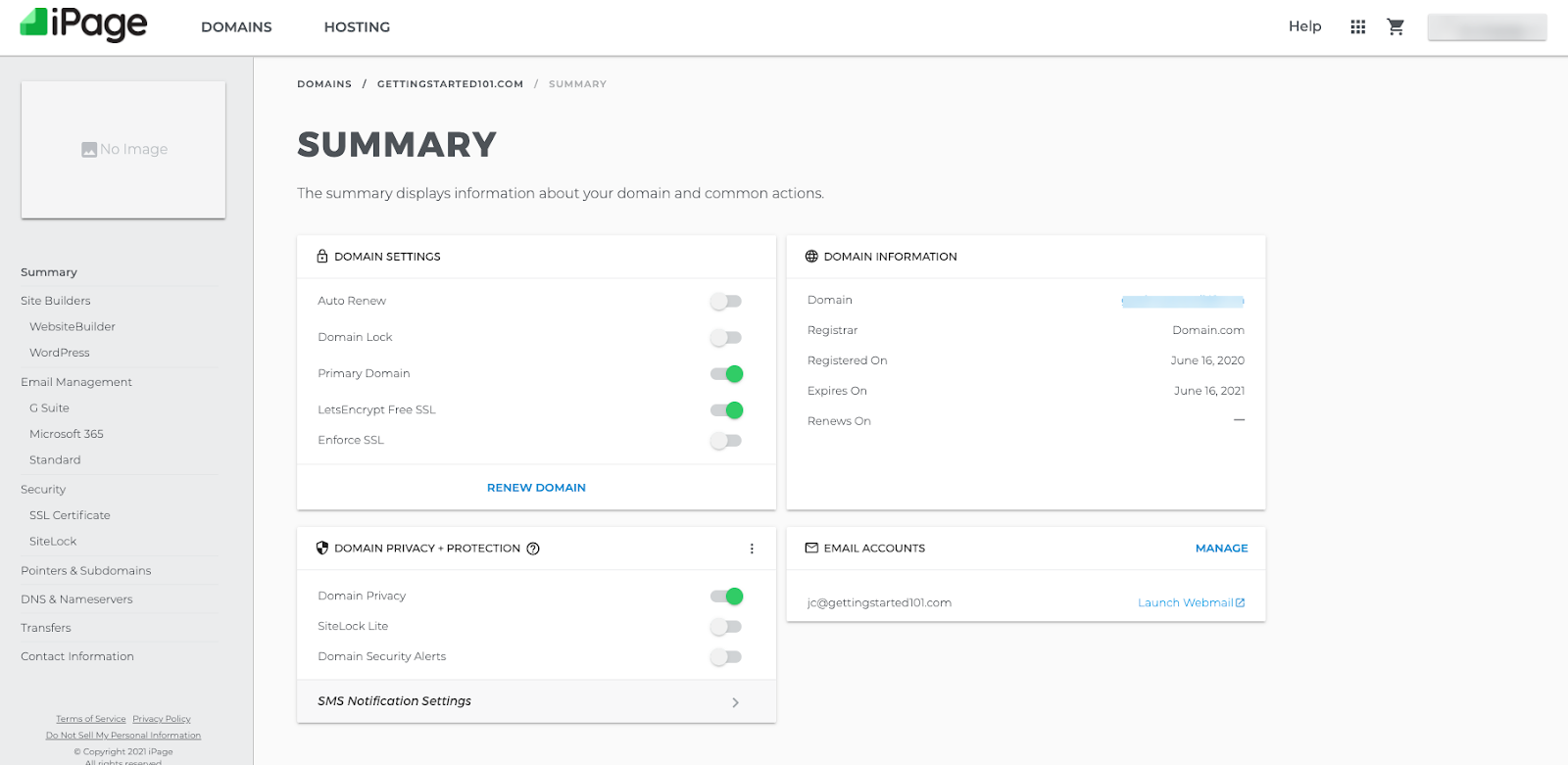Click the SUMMARY breadcrumb item
Image resolution: width=1568 pixels, height=765 pixels.
point(577,84)
